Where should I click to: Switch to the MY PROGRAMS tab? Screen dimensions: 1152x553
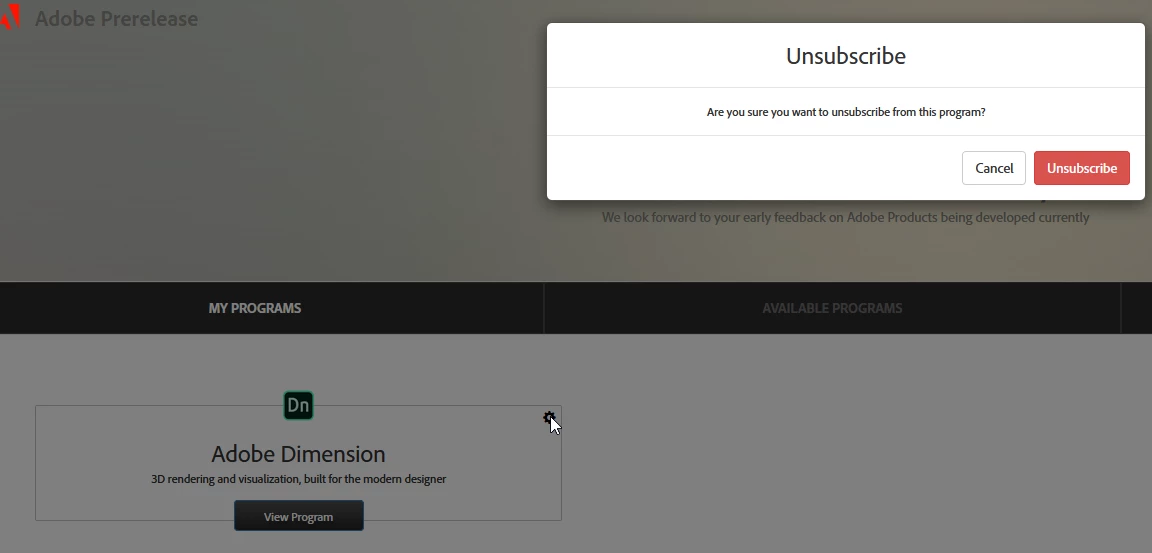(x=255, y=308)
